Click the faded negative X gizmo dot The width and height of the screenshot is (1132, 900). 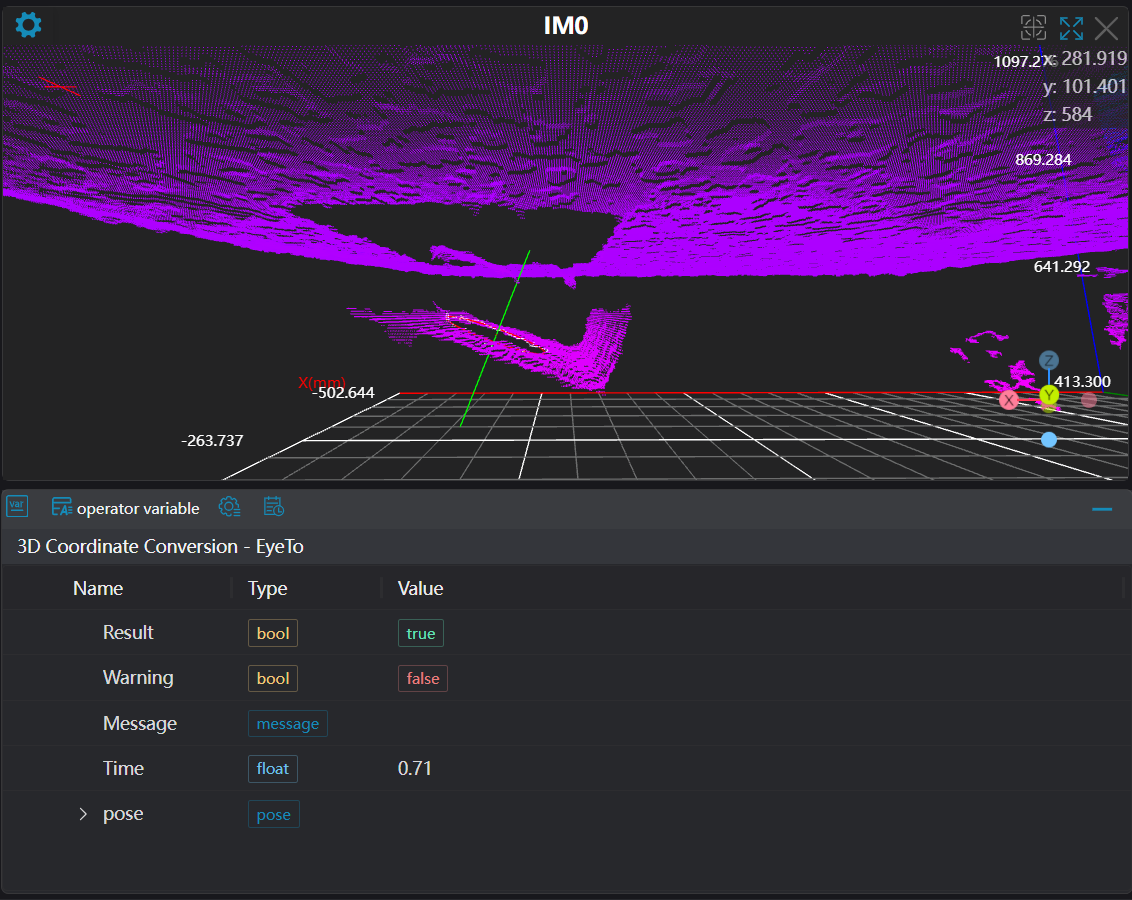pyautogui.click(x=1089, y=400)
